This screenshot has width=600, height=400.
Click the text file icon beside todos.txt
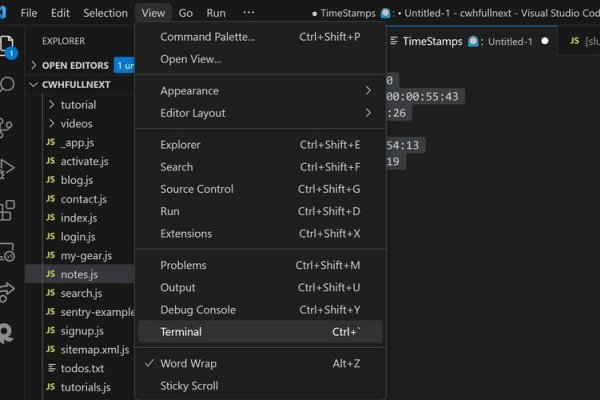[51, 368]
